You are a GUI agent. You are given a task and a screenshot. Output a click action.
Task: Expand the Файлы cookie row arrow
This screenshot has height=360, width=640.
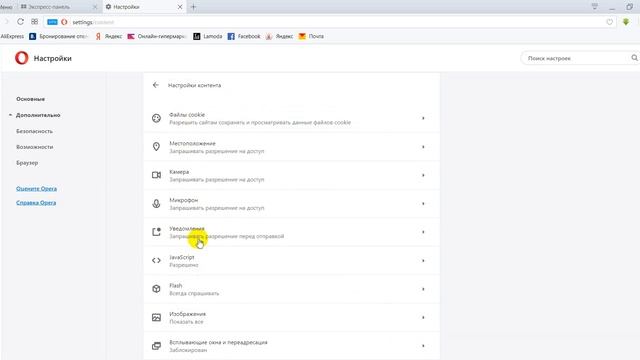point(423,118)
